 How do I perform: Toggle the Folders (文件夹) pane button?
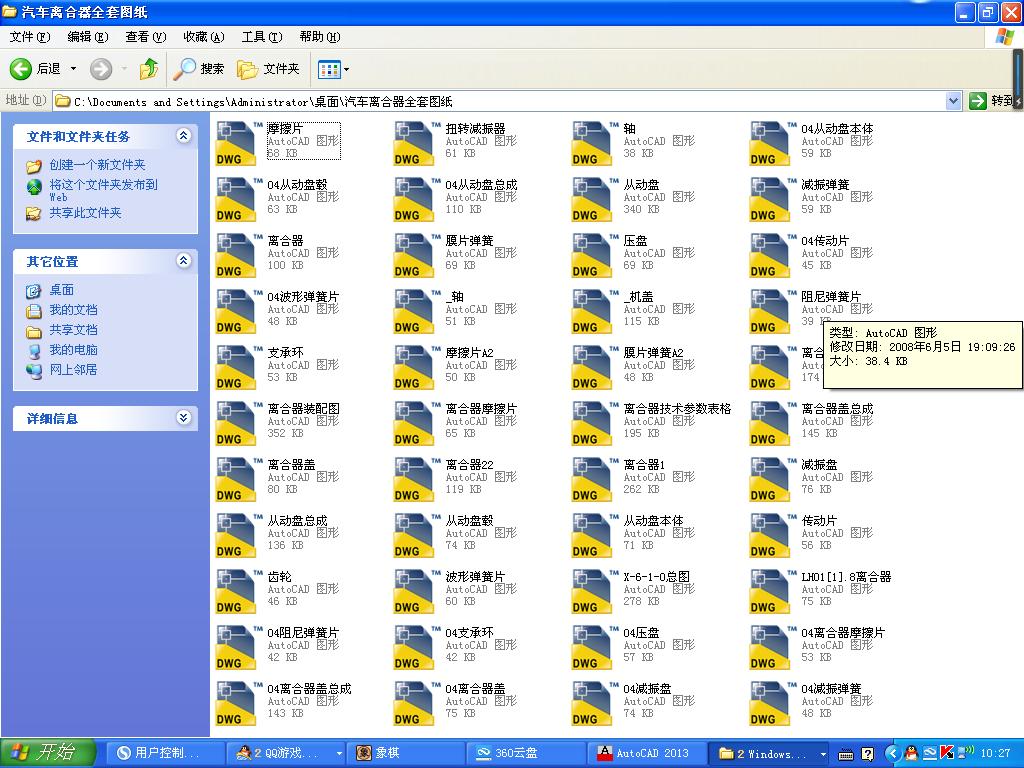tap(268, 69)
